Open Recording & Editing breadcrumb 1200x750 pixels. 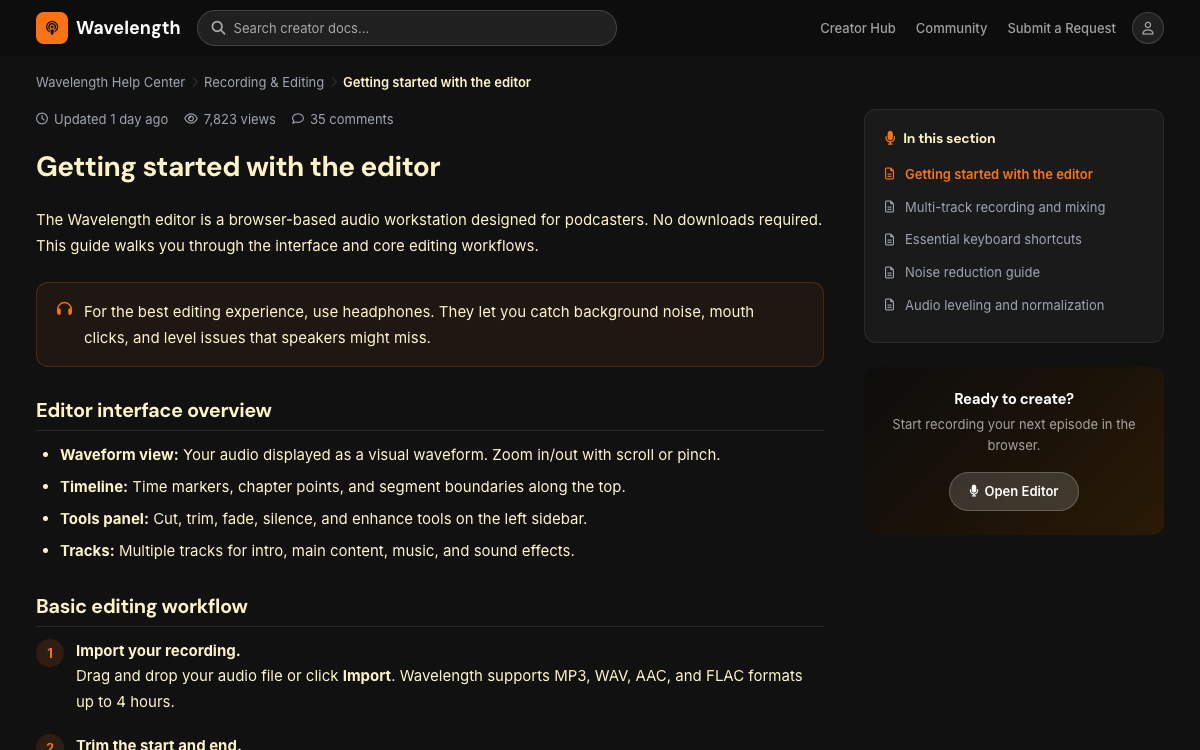pyautogui.click(x=264, y=82)
